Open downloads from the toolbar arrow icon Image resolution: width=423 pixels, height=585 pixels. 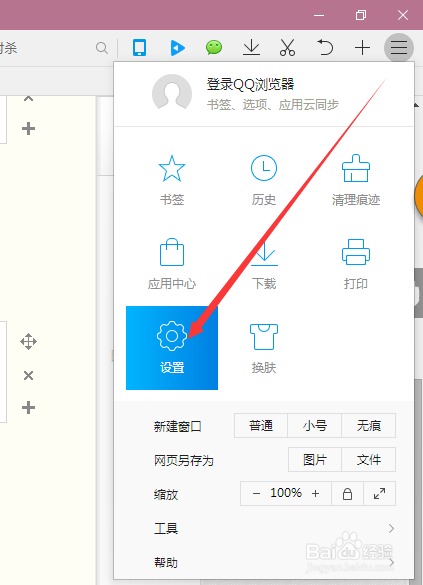pyautogui.click(x=251, y=48)
